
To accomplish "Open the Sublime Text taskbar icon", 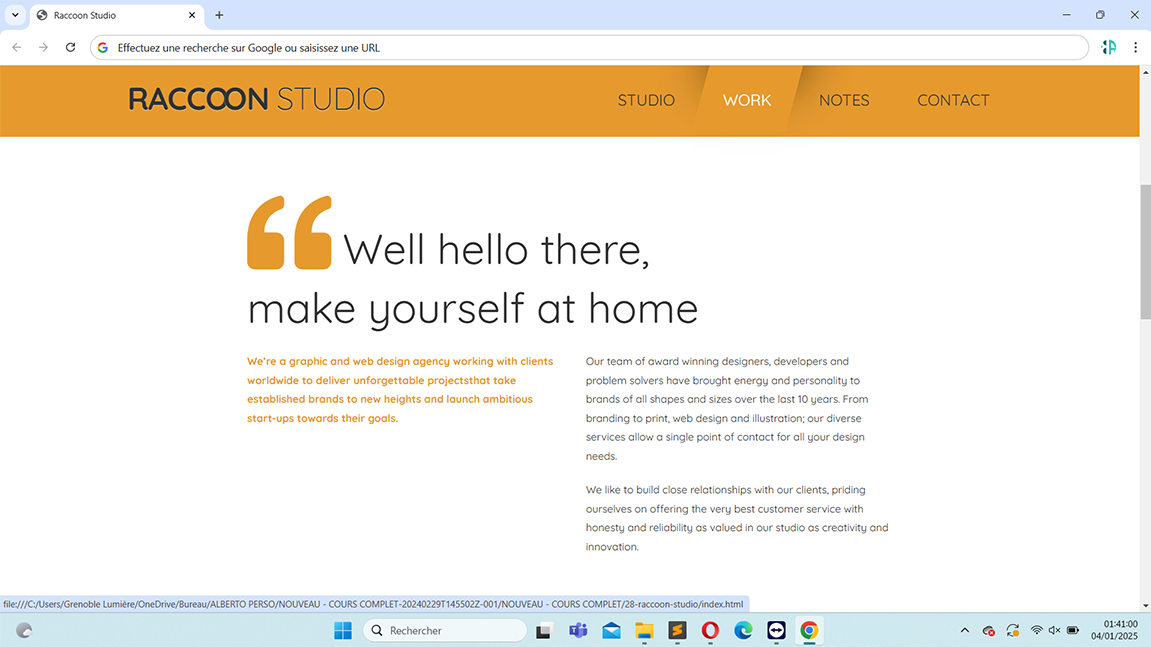I will coord(677,630).
